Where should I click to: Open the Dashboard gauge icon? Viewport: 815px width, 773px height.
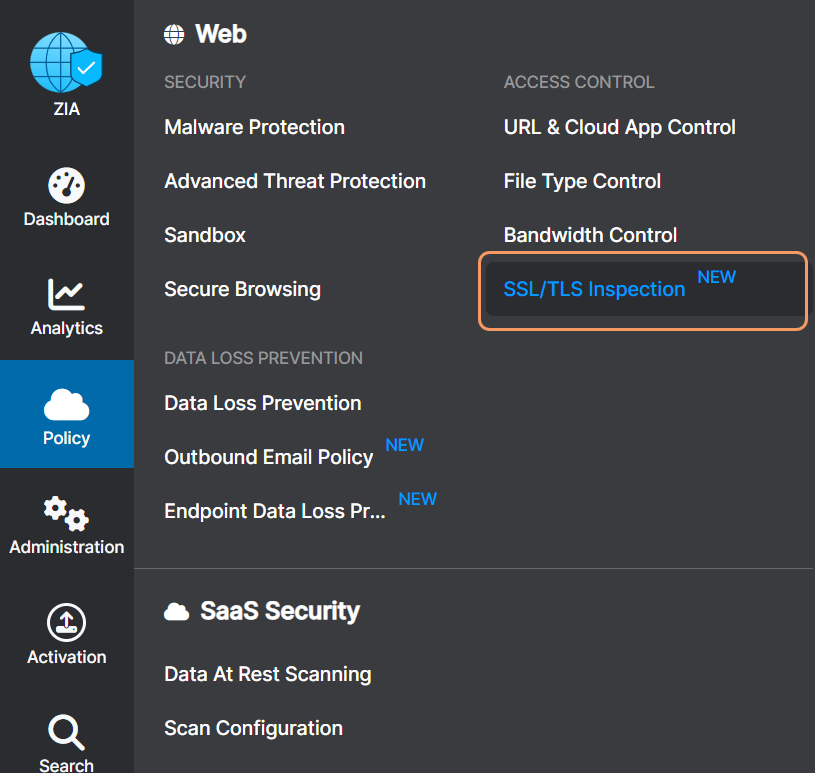pos(66,186)
